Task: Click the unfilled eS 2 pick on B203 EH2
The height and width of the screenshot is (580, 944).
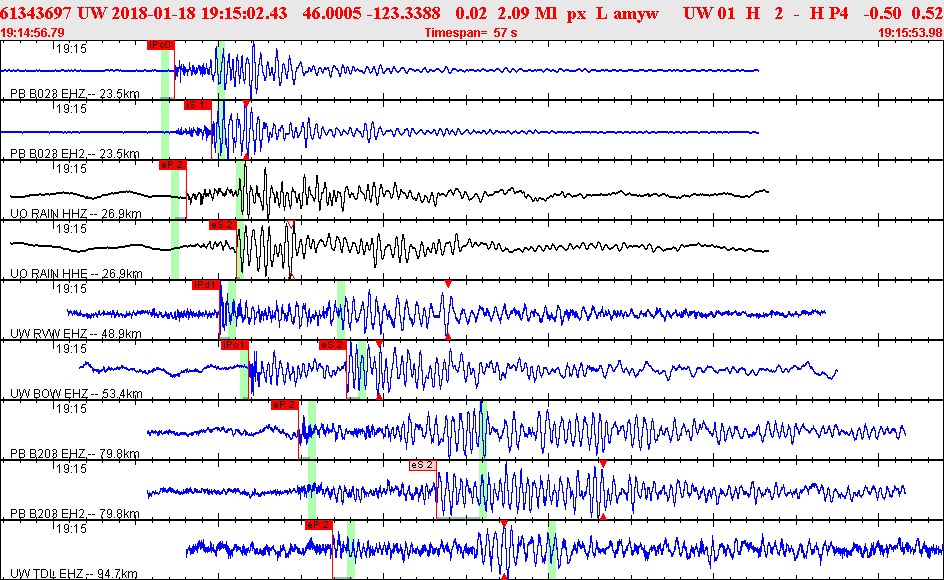Action: click(x=422, y=465)
